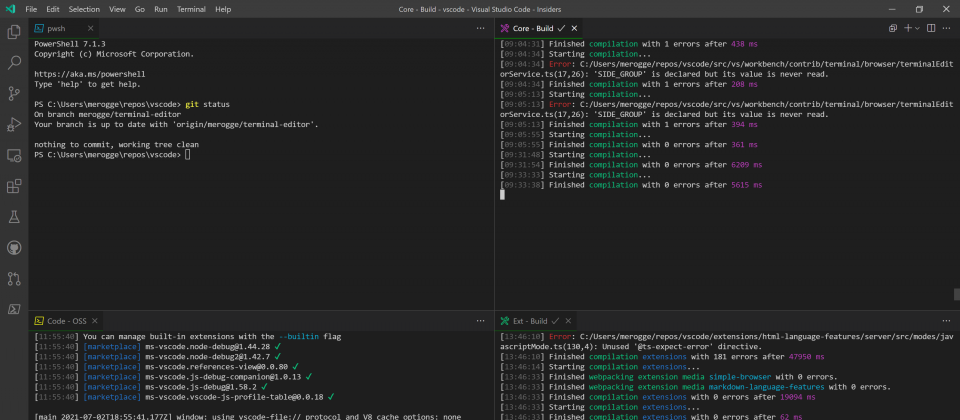Switch to the Ext - Build tab

click(x=536, y=321)
